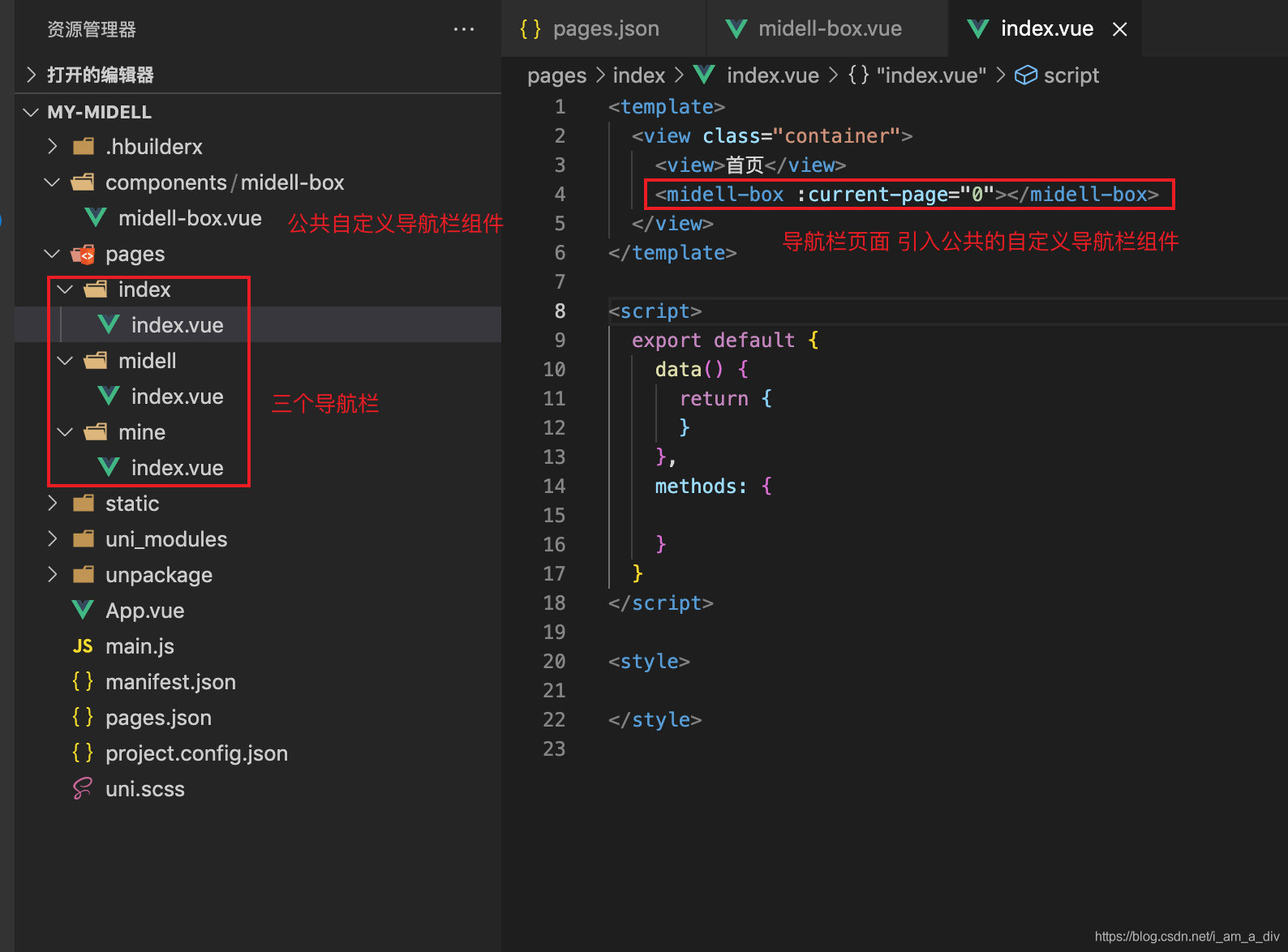1288x952 pixels.
Task: Open the explorer more actions ellipsis menu
Action: pyautogui.click(x=464, y=29)
